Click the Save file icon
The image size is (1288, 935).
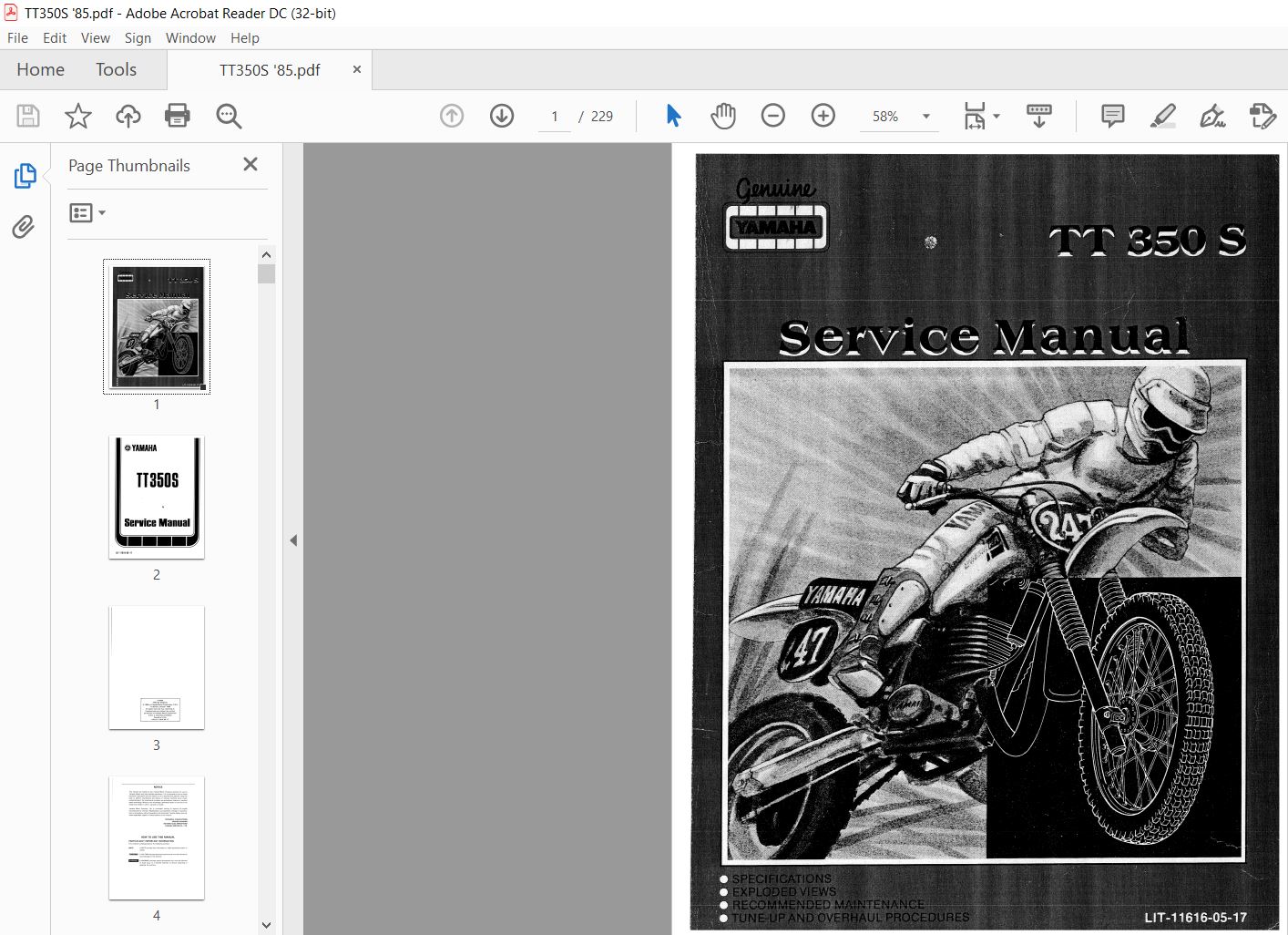point(28,116)
